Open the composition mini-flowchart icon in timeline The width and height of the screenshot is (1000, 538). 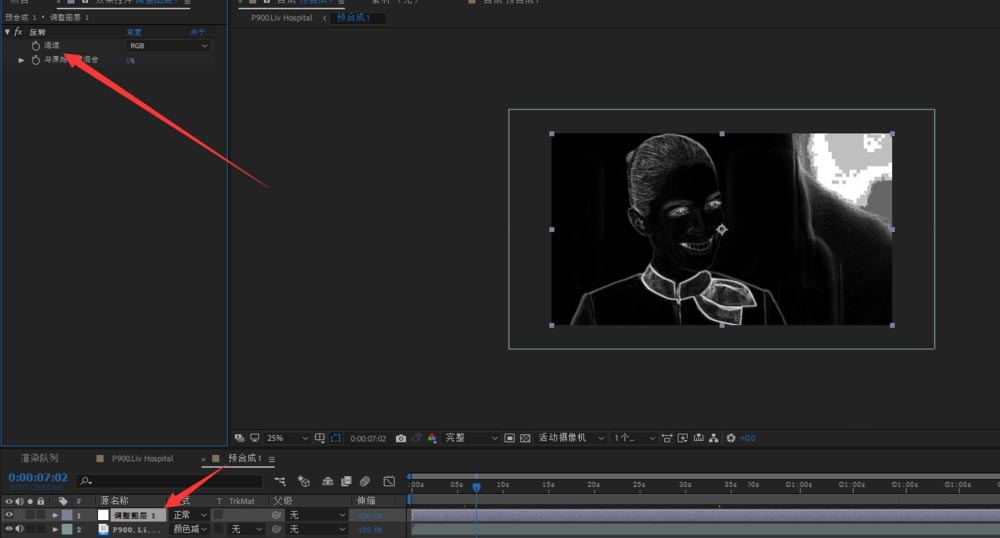pos(281,481)
